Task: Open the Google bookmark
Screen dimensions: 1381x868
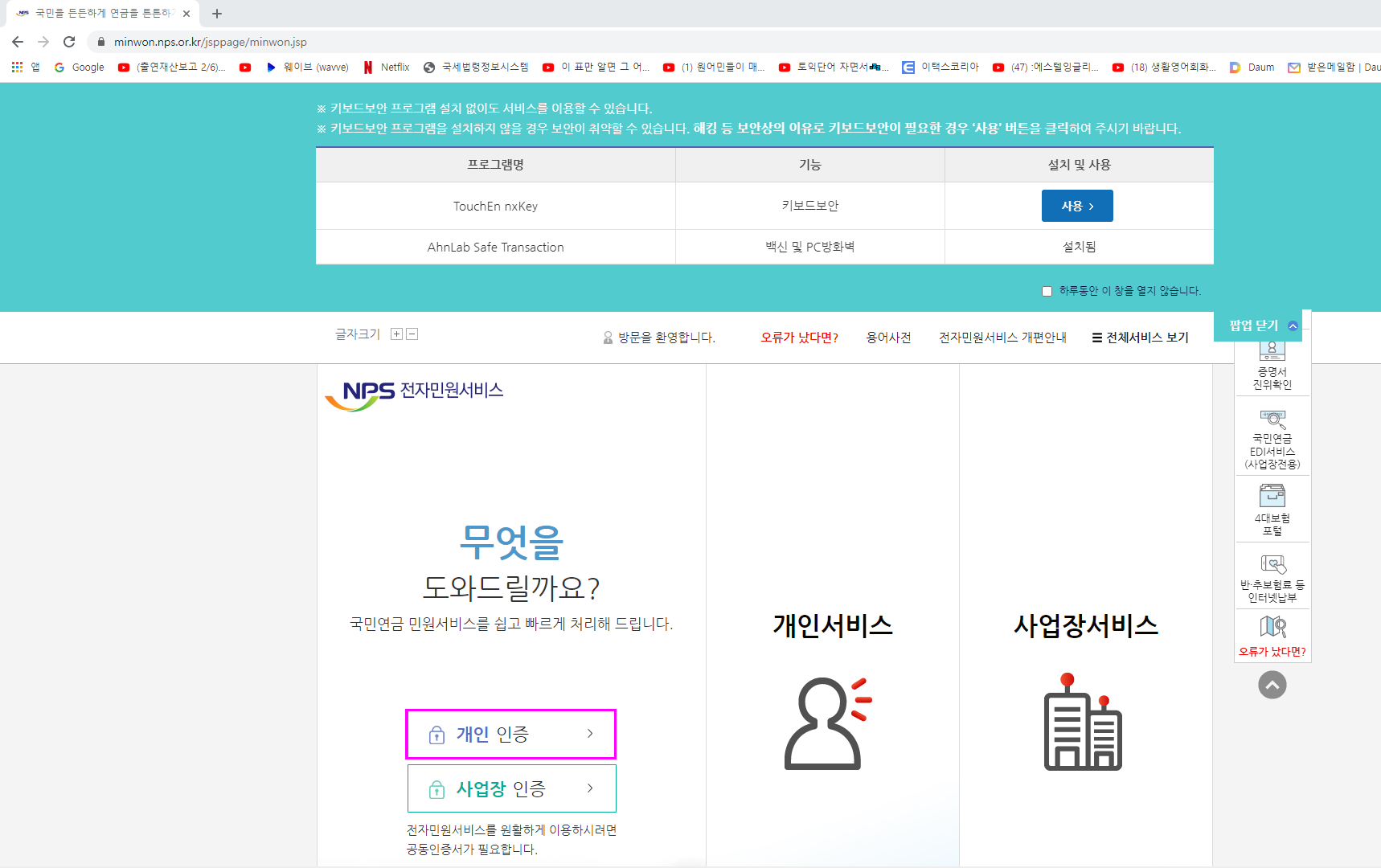Action: 80,68
